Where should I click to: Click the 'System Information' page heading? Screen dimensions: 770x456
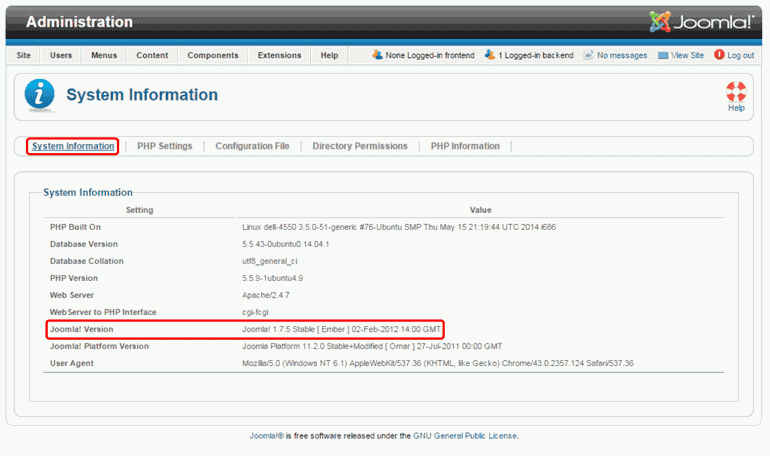[142, 94]
